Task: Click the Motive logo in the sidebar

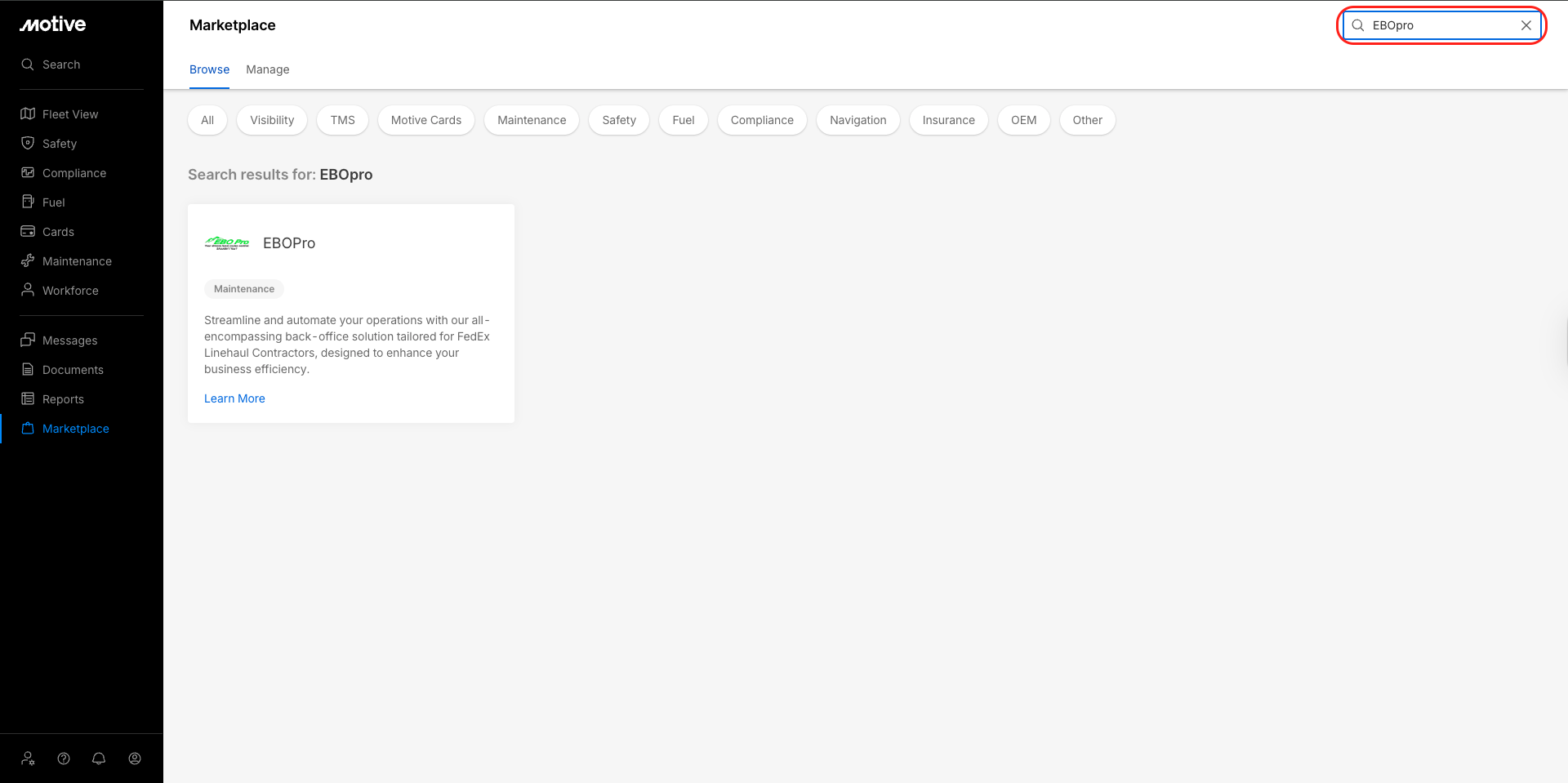Action: (x=53, y=24)
